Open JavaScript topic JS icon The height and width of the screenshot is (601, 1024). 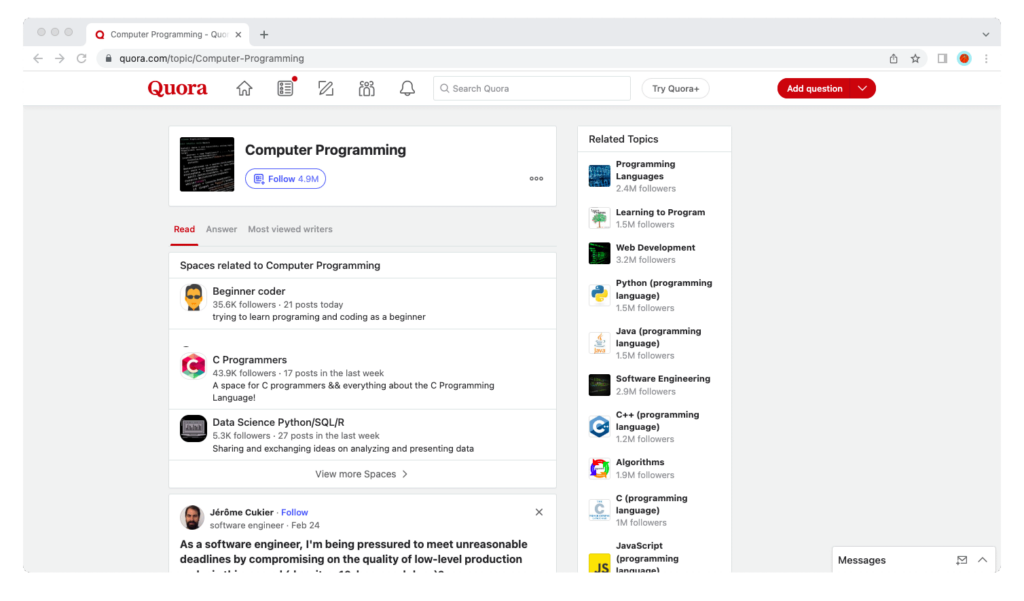pyautogui.click(x=600, y=563)
